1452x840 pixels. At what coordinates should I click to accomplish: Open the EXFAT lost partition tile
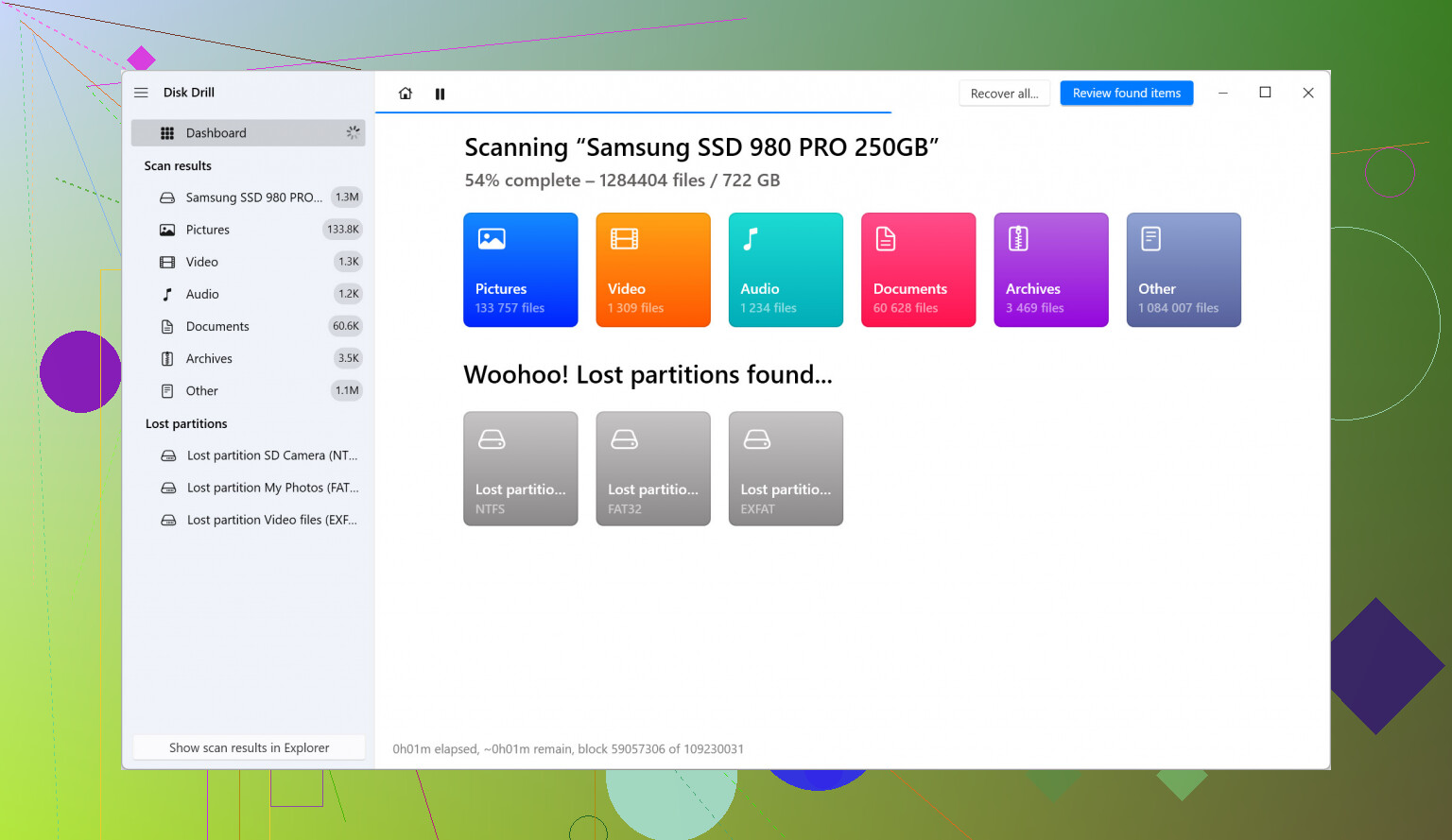786,469
